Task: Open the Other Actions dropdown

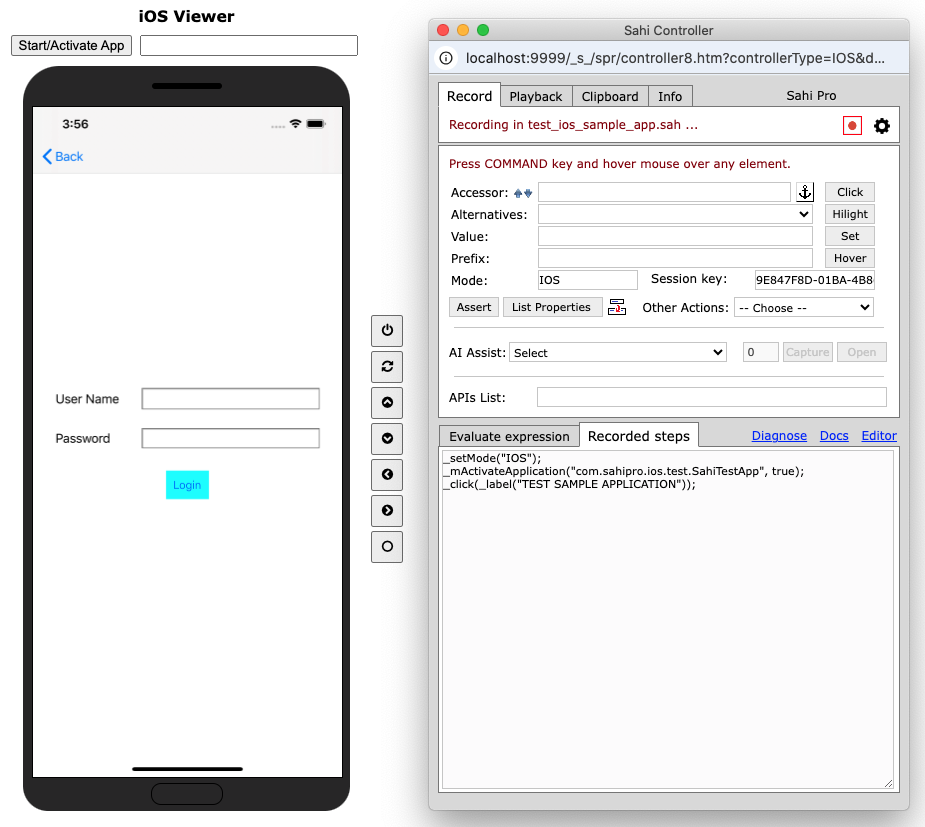Action: 803,308
